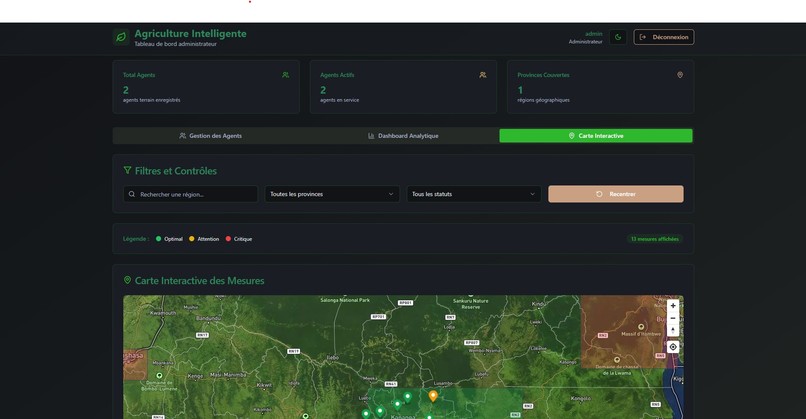Click the green Optimal legend dot
The image size is (806, 419).
158,239
